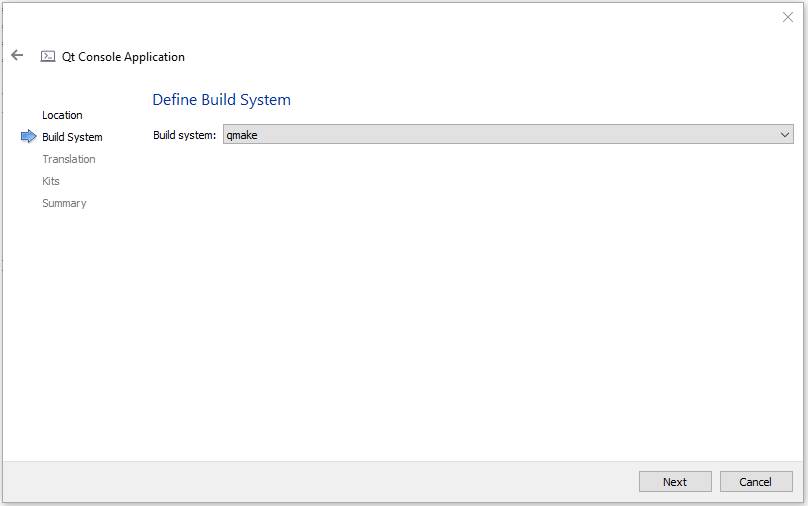The height and width of the screenshot is (506, 808).
Task: Click the Kits step label
Action: (x=50, y=181)
